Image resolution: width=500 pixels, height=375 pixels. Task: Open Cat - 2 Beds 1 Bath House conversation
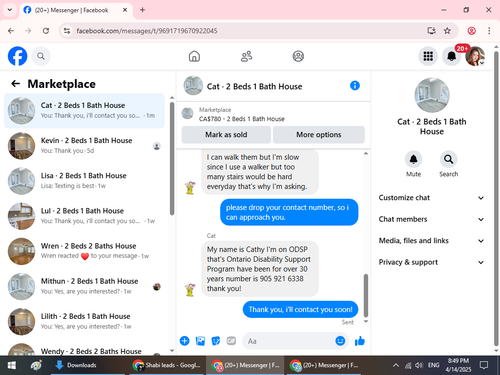pyautogui.click(x=84, y=111)
